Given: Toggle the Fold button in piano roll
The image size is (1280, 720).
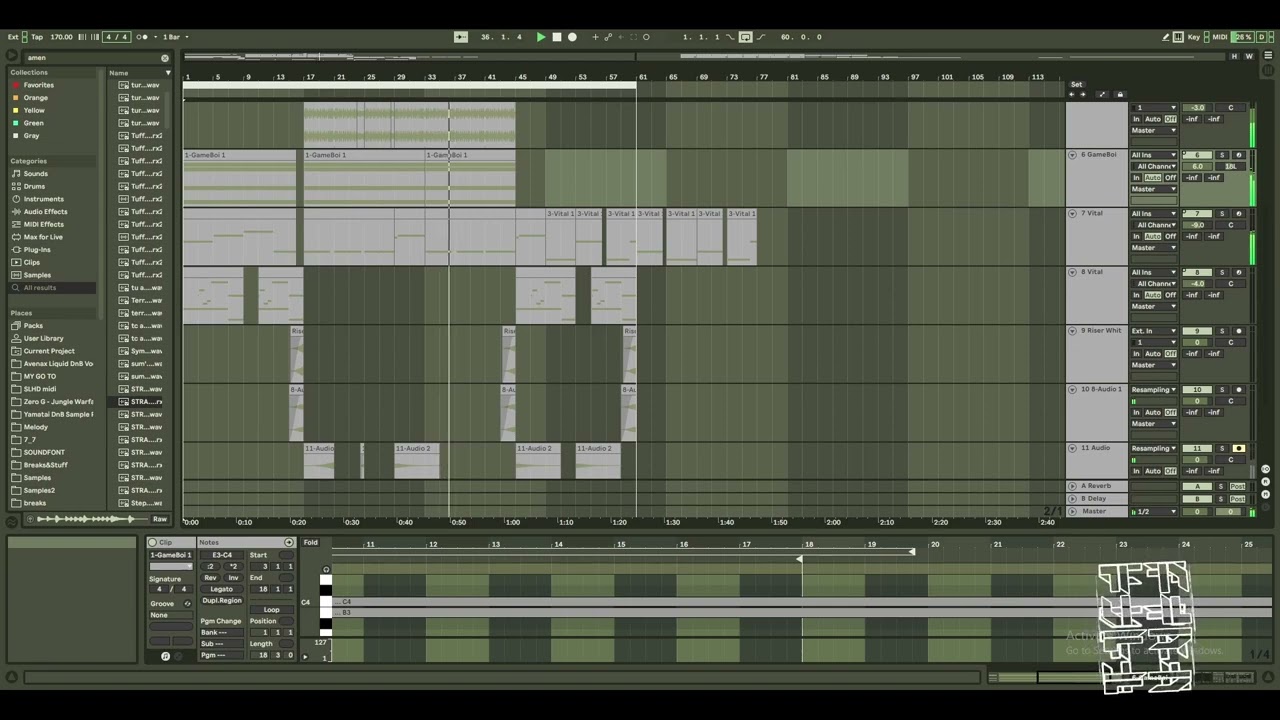Looking at the screenshot, I should 311,543.
